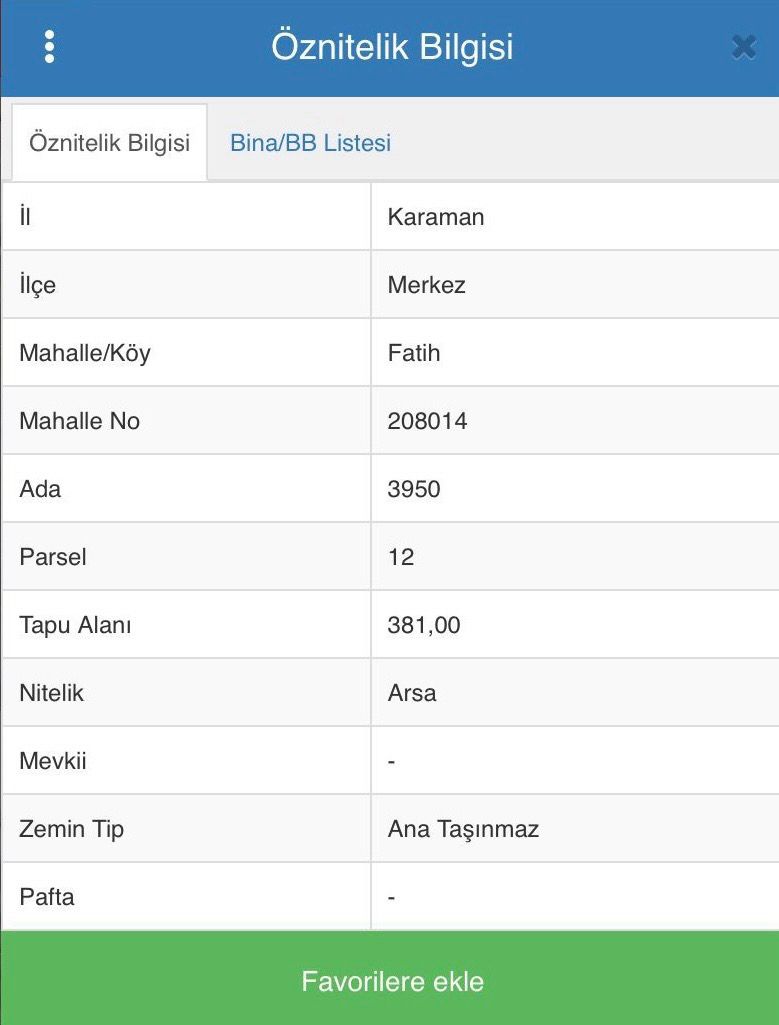This screenshot has height=1025, width=779.
Task: Select the Öznitelik Bilgisi tab
Action: [108, 143]
